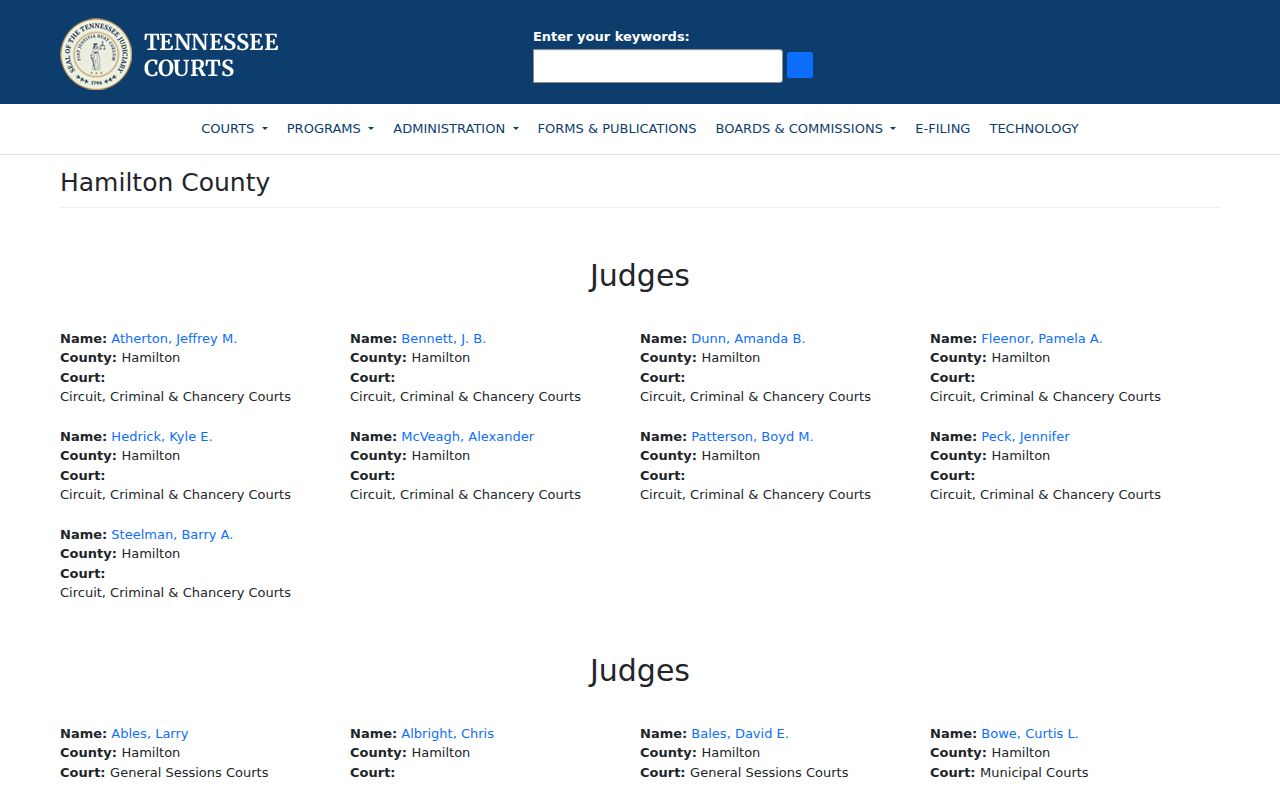Open judge Peck, Jennifer profile
The width and height of the screenshot is (1280, 800).
(1025, 436)
